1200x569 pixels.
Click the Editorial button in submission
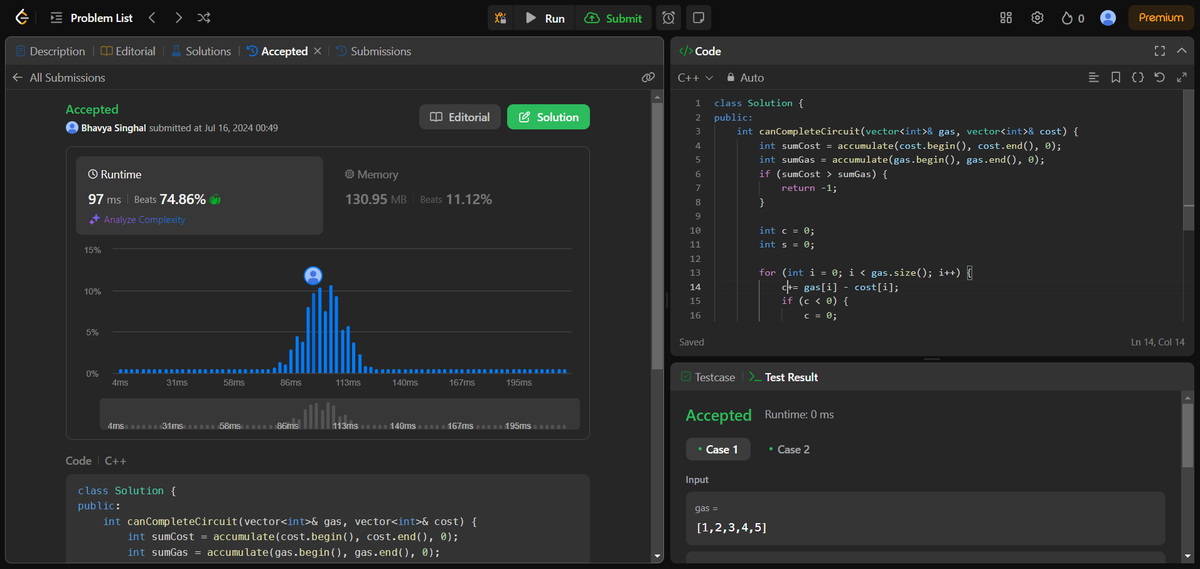coord(460,117)
